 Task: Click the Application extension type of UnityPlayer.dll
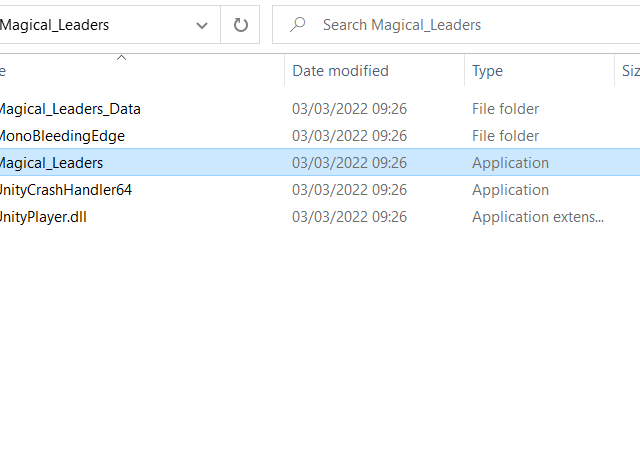(538, 217)
